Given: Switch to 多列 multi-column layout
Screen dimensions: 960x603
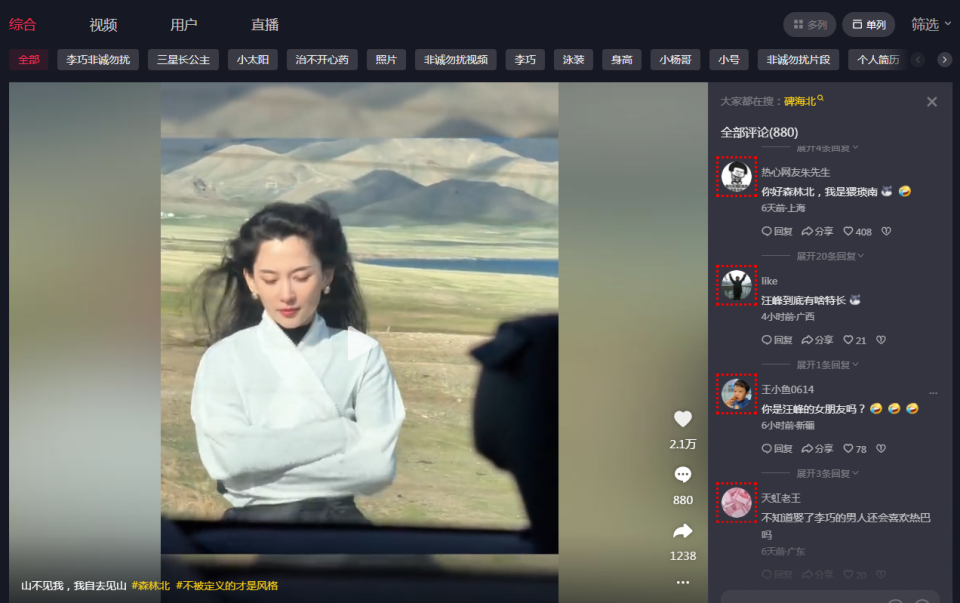Looking at the screenshot, I should point(810,24).
